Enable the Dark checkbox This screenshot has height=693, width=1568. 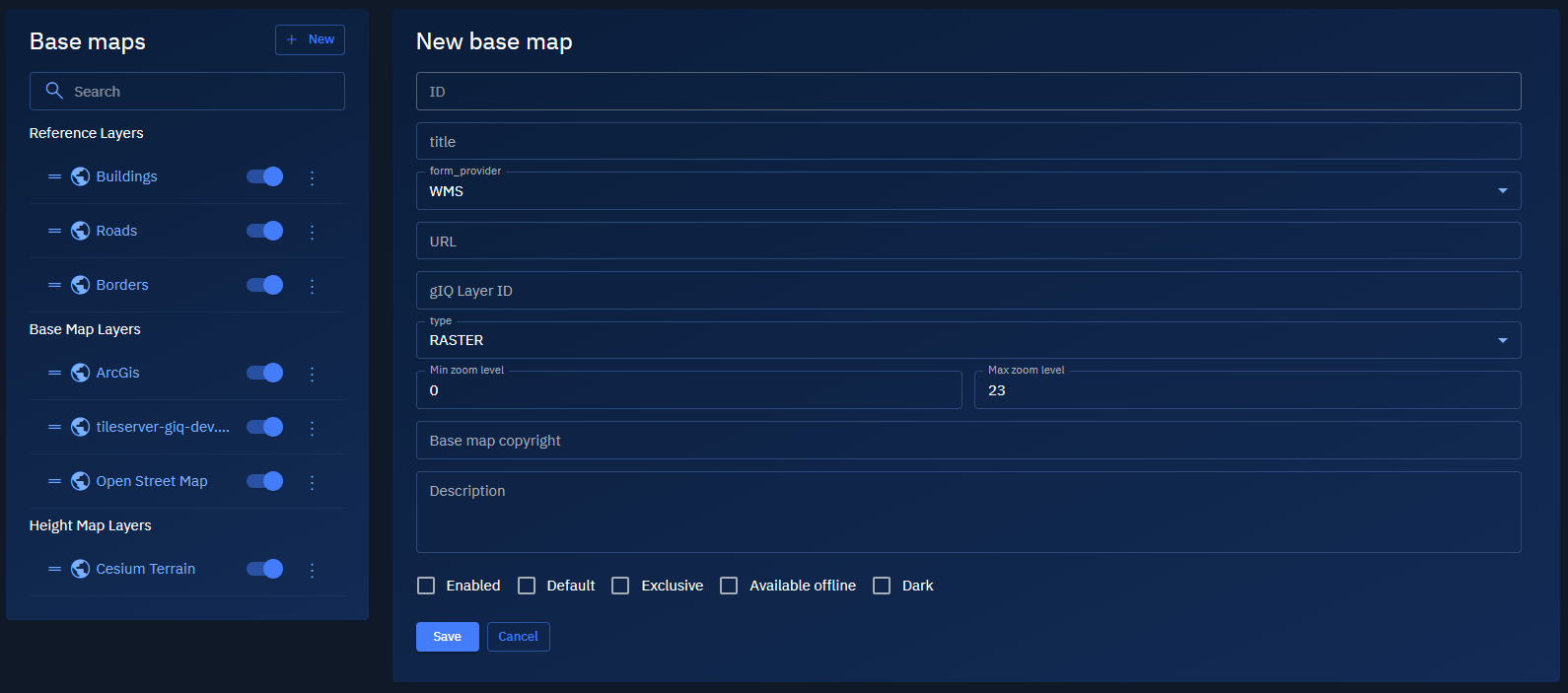pos(882,586)
